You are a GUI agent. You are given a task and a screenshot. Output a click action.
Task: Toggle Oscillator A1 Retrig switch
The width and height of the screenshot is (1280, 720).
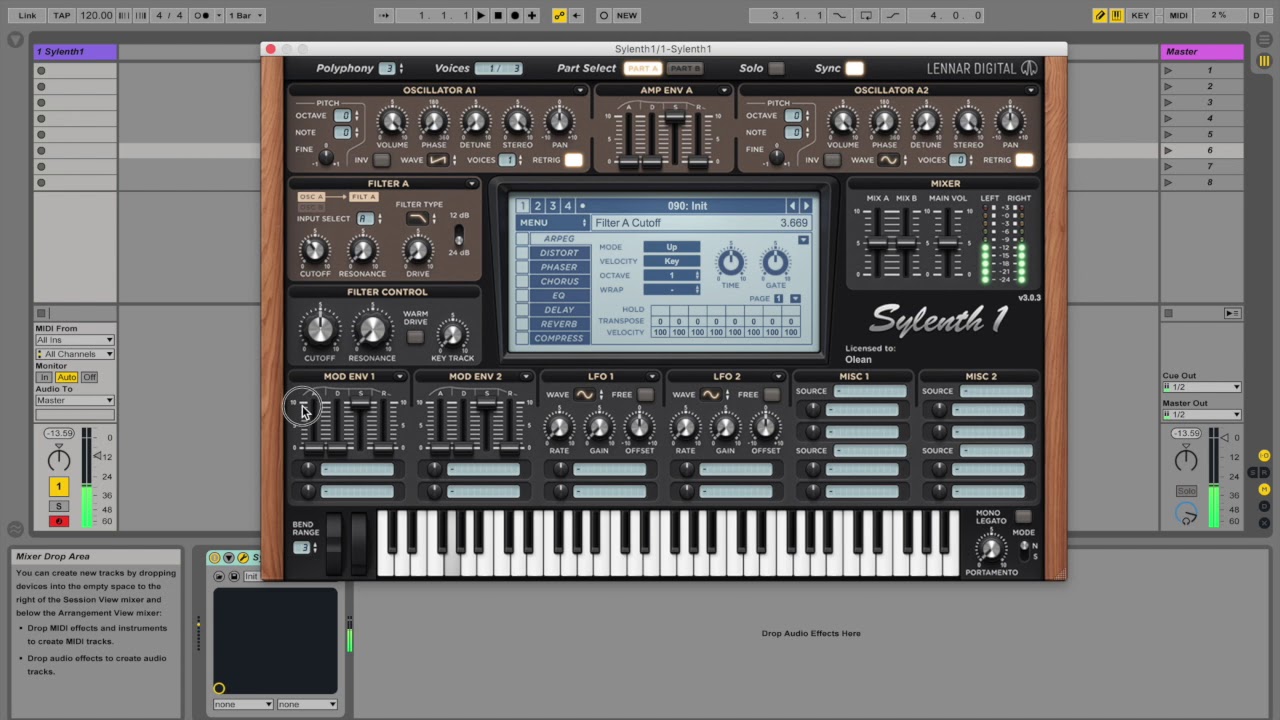(573, 160)
